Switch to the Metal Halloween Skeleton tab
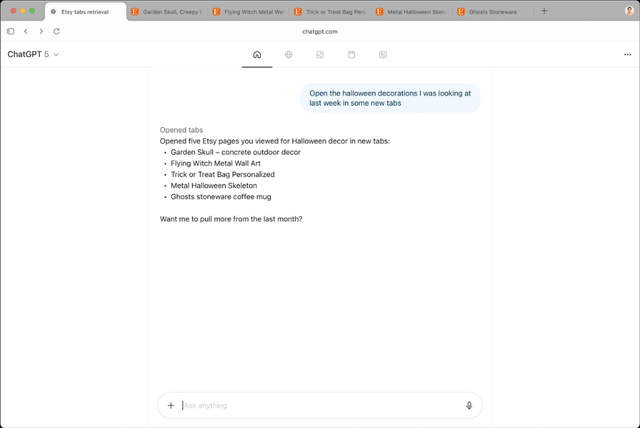The image size is (640, 428). 411,12
